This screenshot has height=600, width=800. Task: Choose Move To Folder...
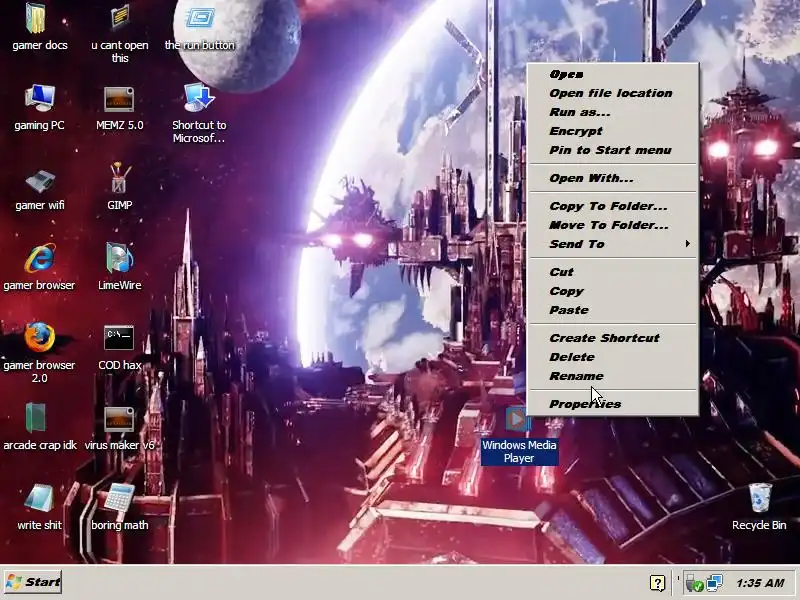click(612, 225)
